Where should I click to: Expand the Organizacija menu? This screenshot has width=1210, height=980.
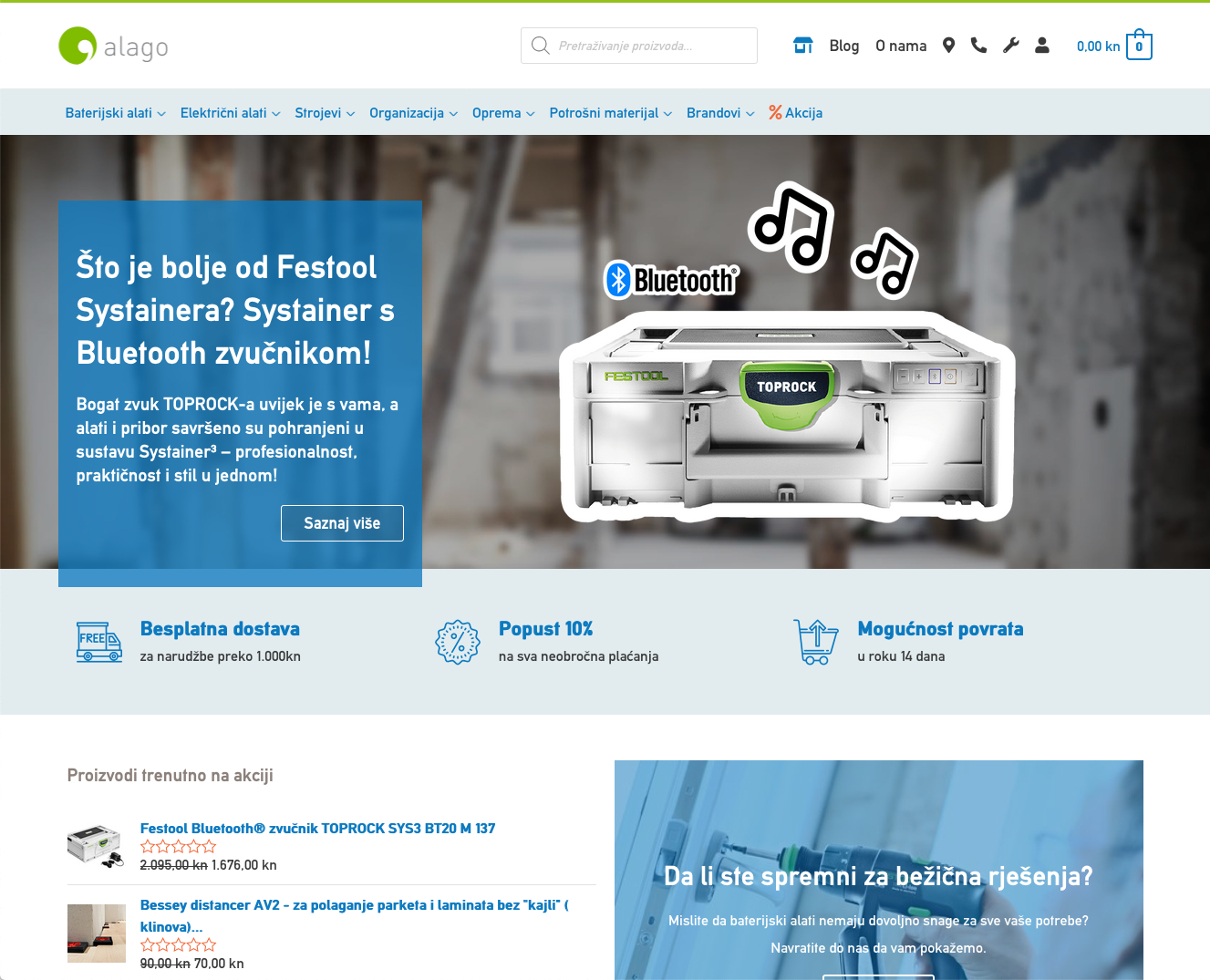pos(414,113)
